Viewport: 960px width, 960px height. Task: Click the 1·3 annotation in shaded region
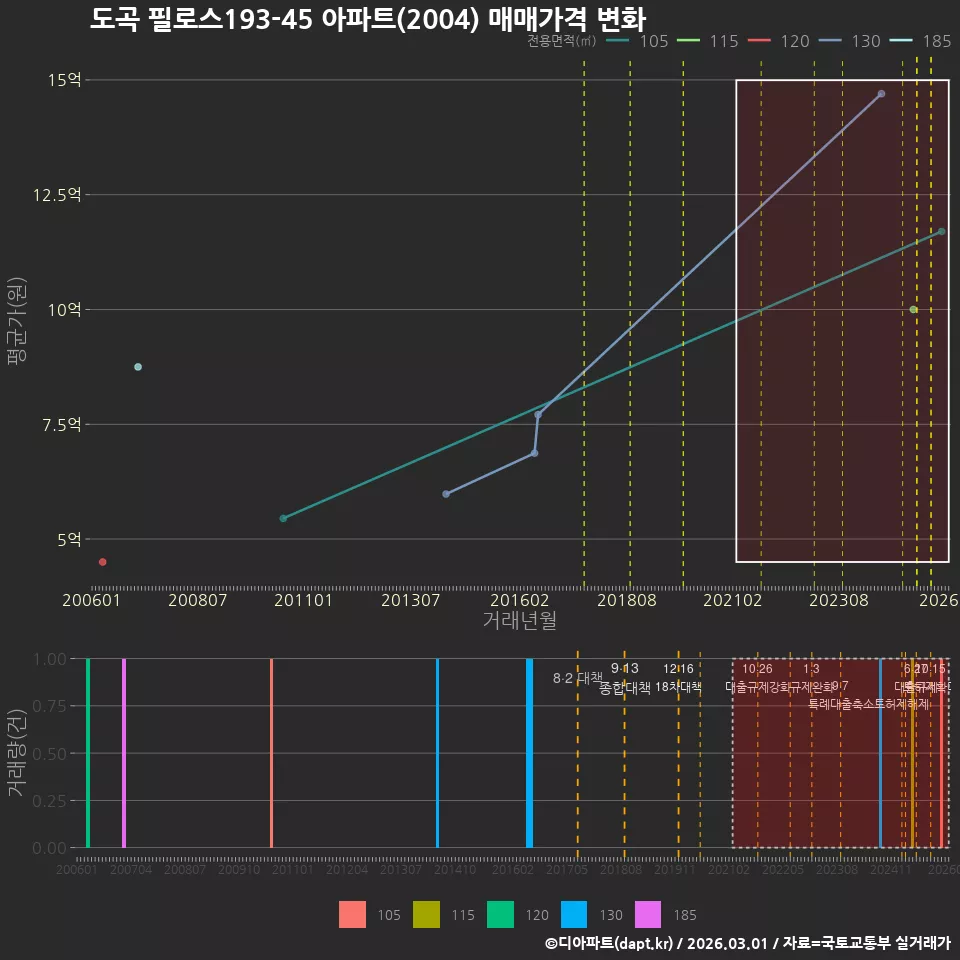point(811,669)
